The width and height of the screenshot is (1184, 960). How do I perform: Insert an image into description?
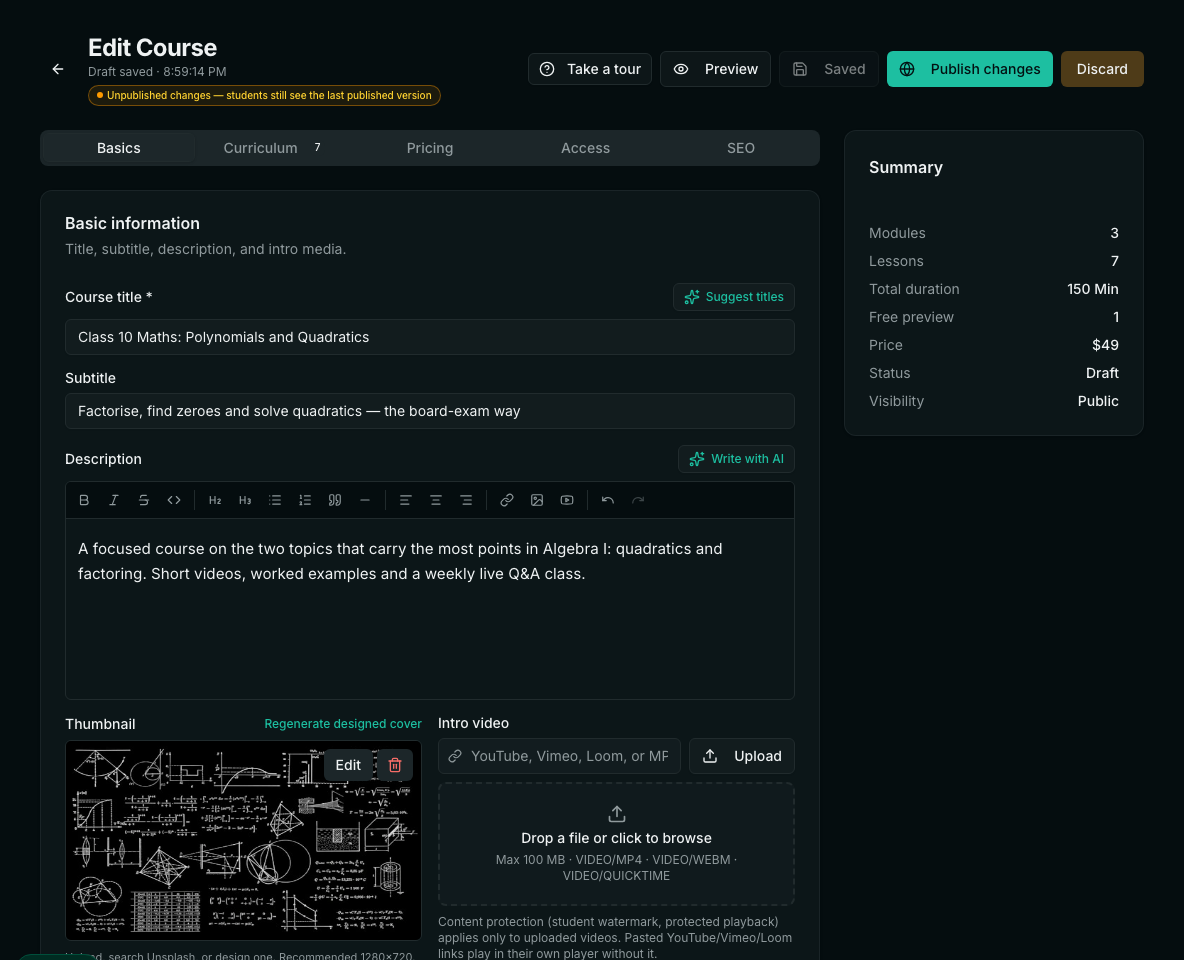point(537,500)
